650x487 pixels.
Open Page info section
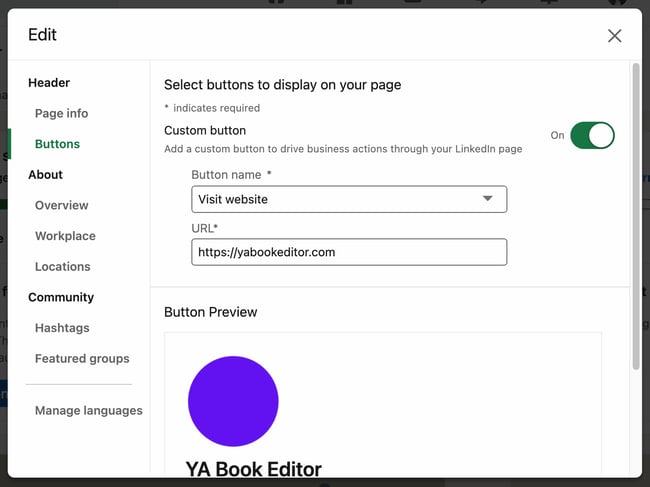[61, 113]
